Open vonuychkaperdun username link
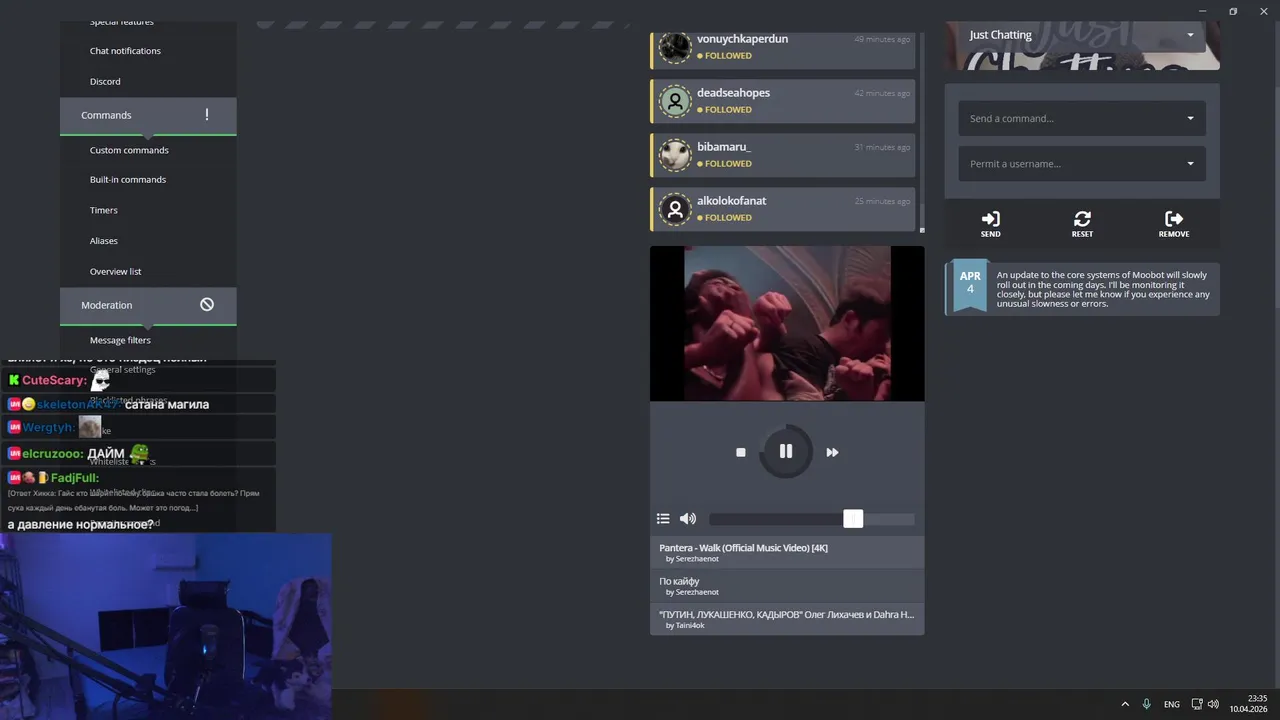This screenshot has height=720, width=1280. coord(742,39)
